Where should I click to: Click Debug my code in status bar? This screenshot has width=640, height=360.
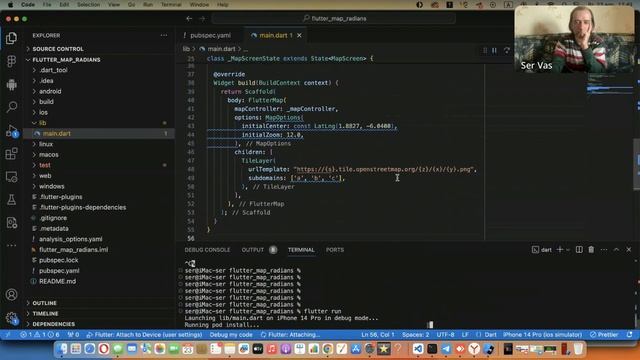231,335
